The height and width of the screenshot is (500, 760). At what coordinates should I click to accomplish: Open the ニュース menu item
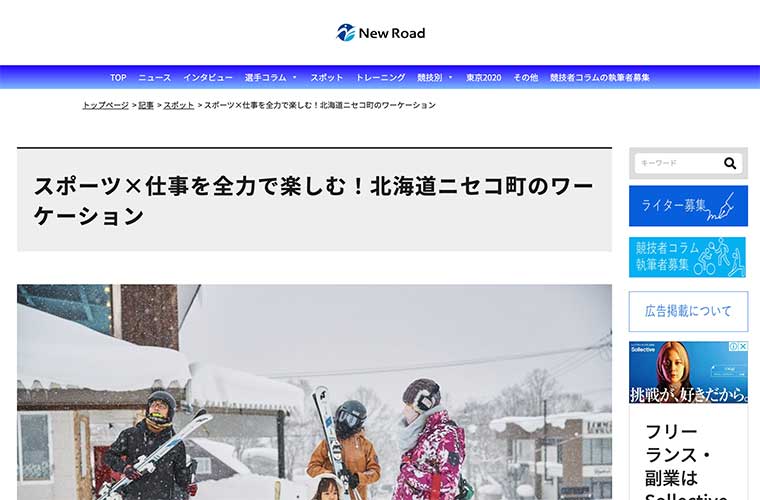point(155,78)
